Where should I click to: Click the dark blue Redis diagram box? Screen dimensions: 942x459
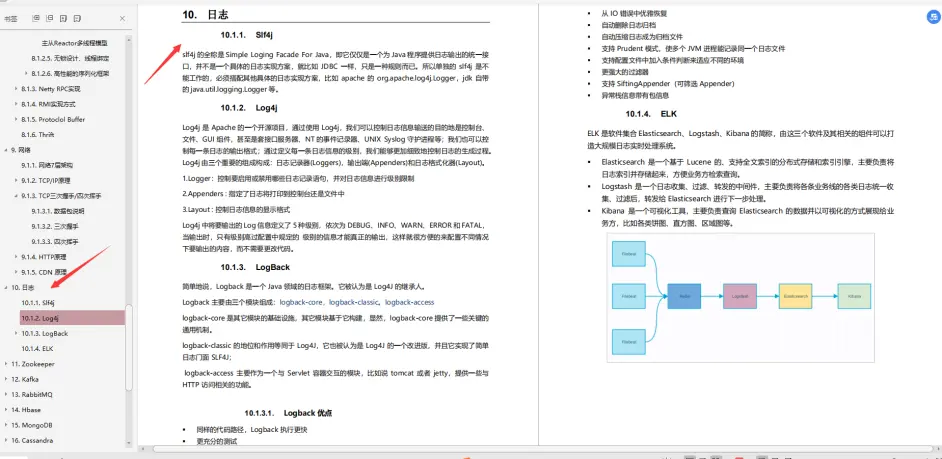coord(684,296)
